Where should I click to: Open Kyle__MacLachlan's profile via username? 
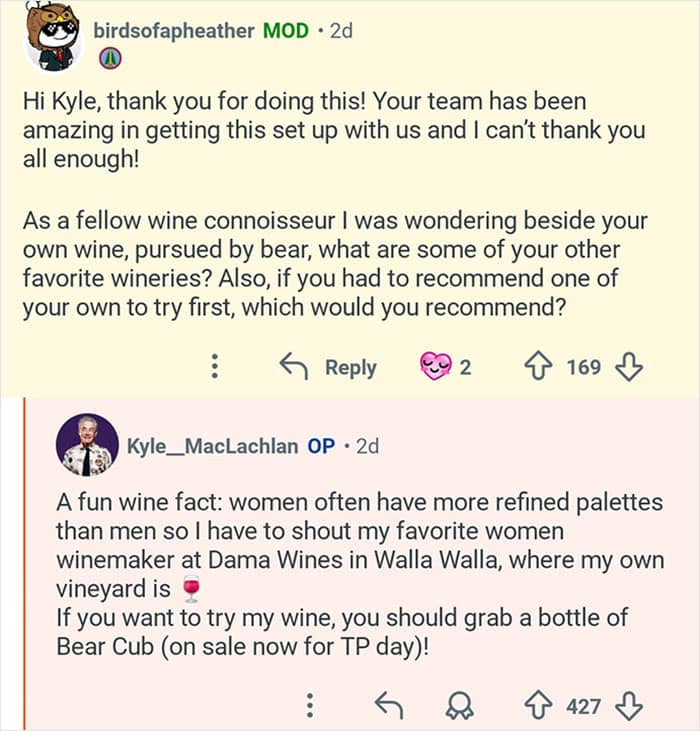click(212, 446)
